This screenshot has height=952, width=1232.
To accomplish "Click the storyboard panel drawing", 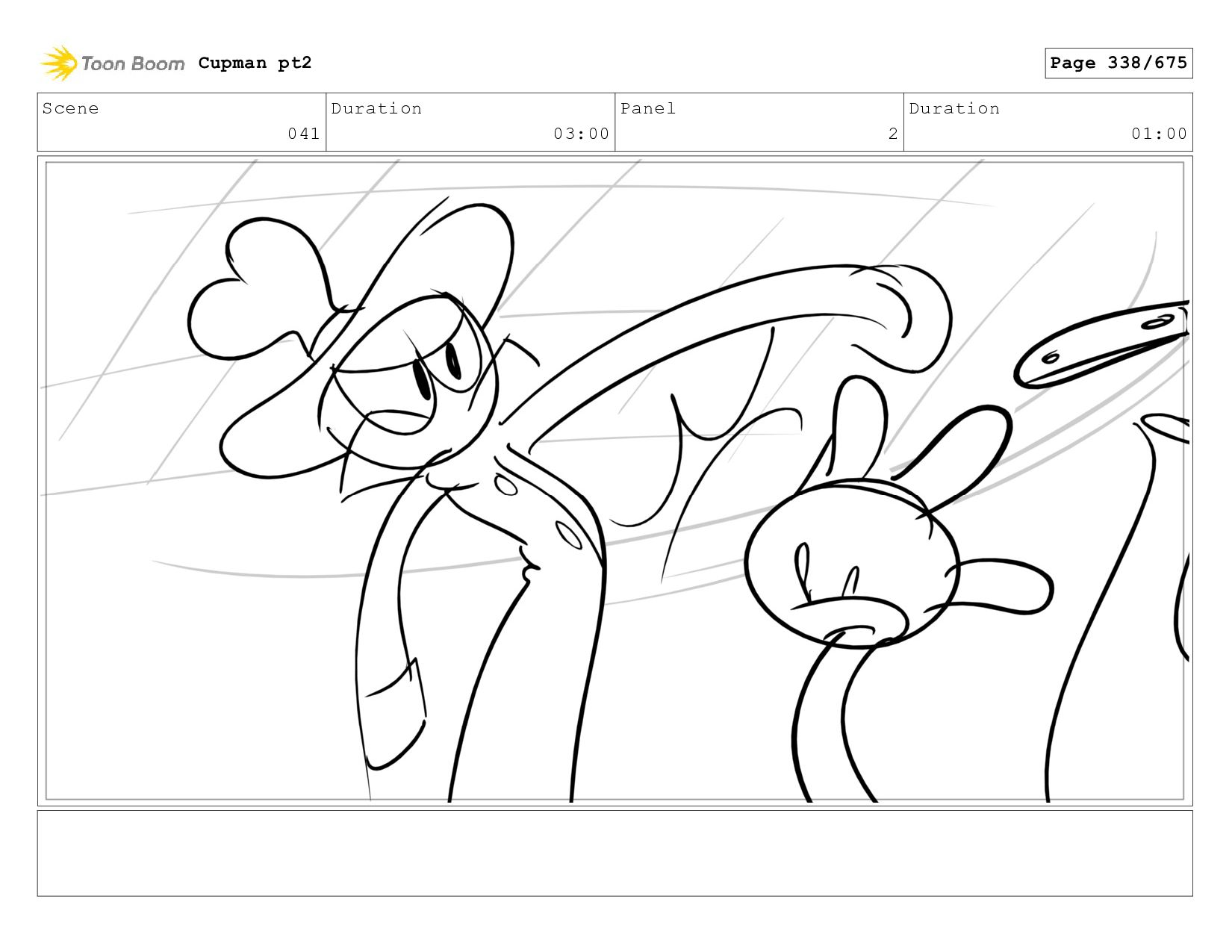I will (x=615, y=481).
